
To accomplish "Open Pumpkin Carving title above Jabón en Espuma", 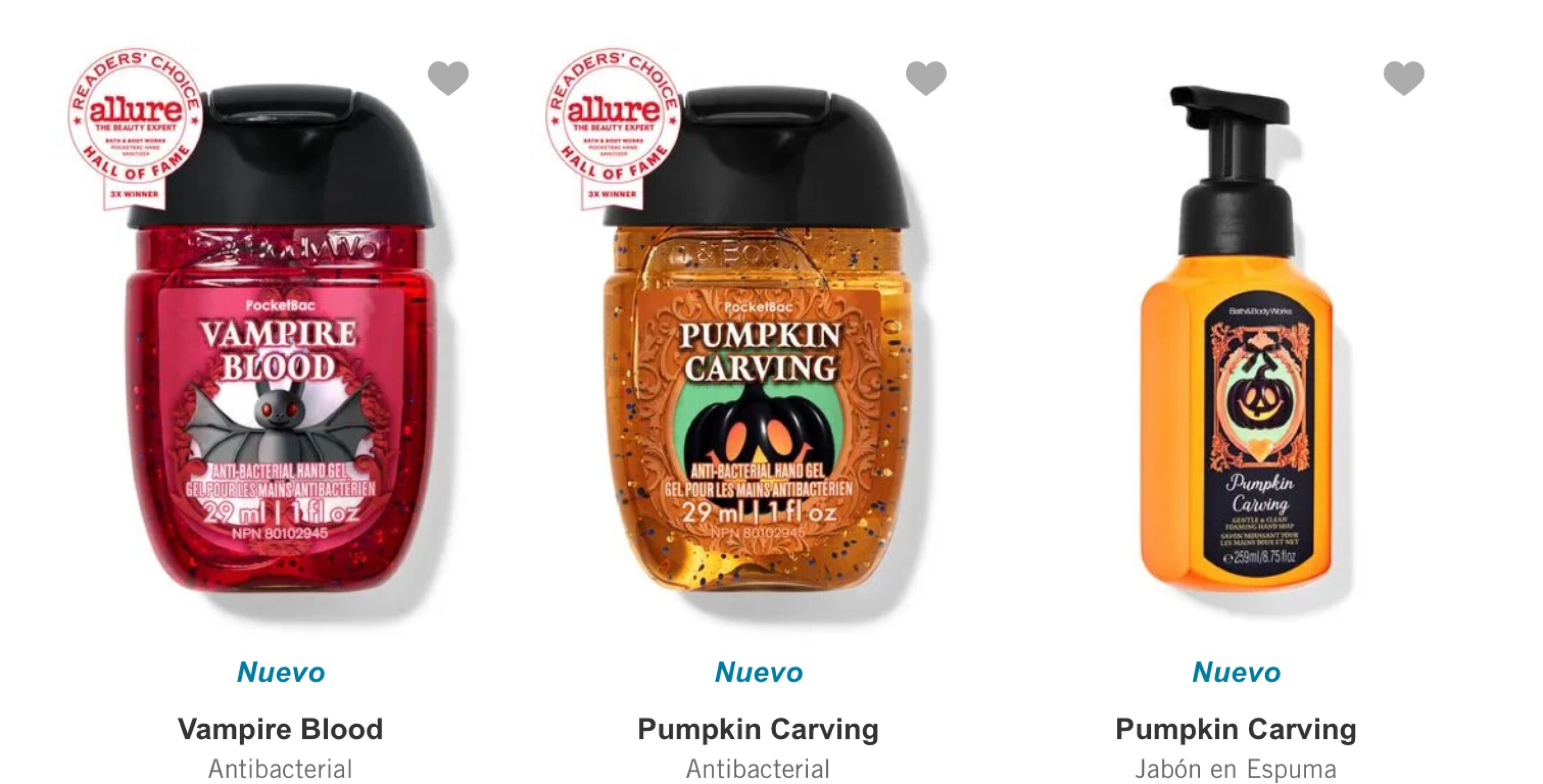I will point(1236,729).
